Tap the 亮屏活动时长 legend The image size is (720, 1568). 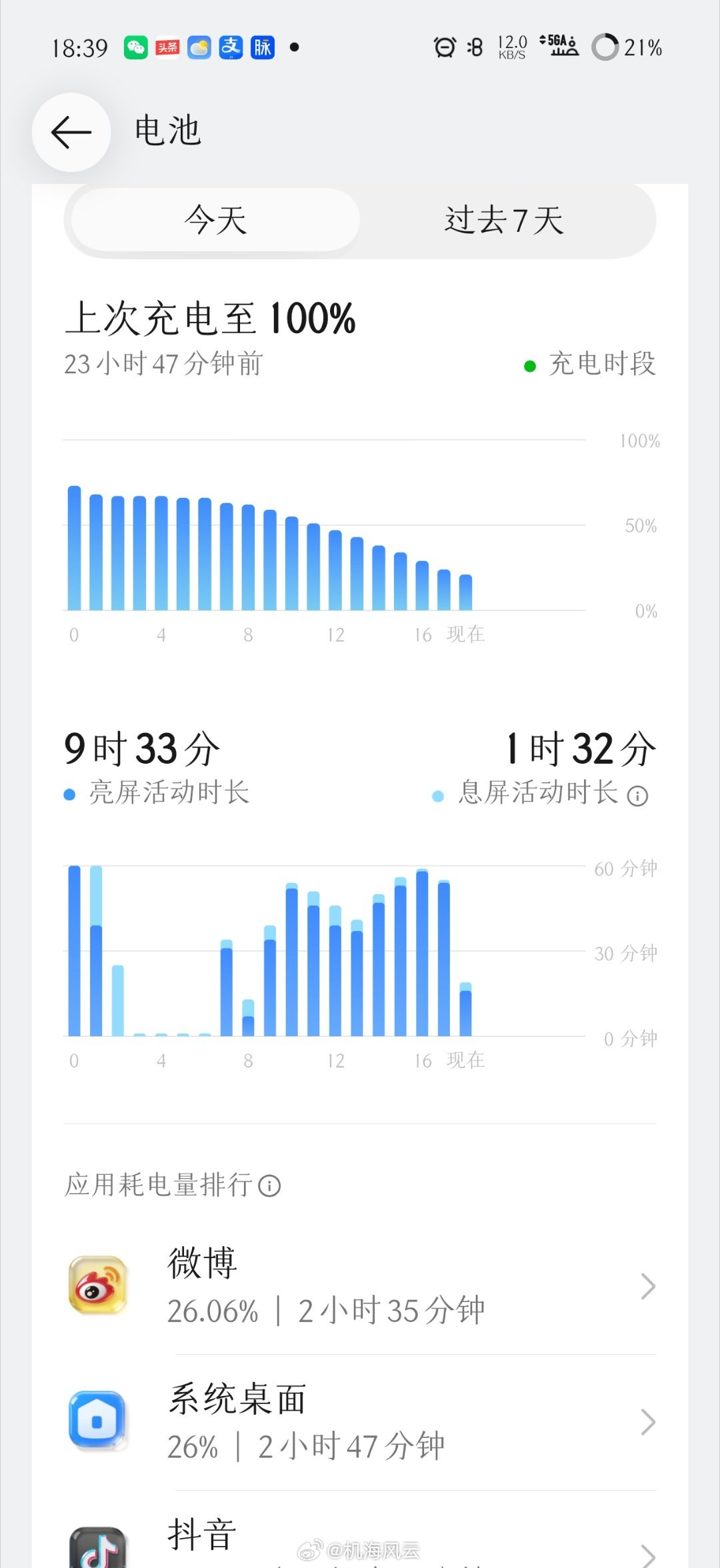click(157, 793)
